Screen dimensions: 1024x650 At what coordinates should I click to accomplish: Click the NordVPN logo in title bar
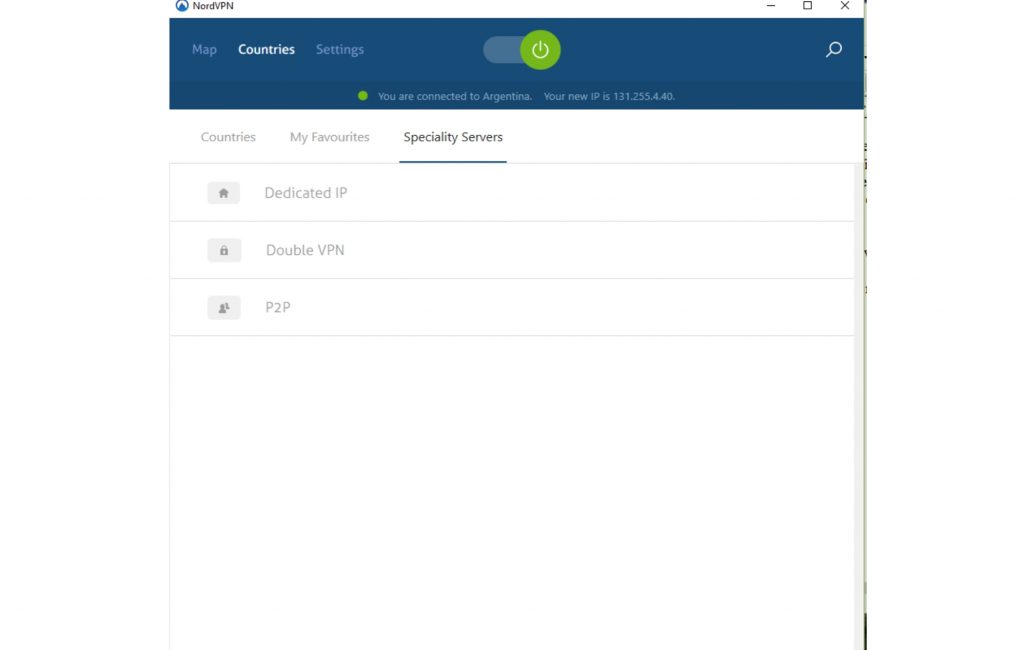182,6
